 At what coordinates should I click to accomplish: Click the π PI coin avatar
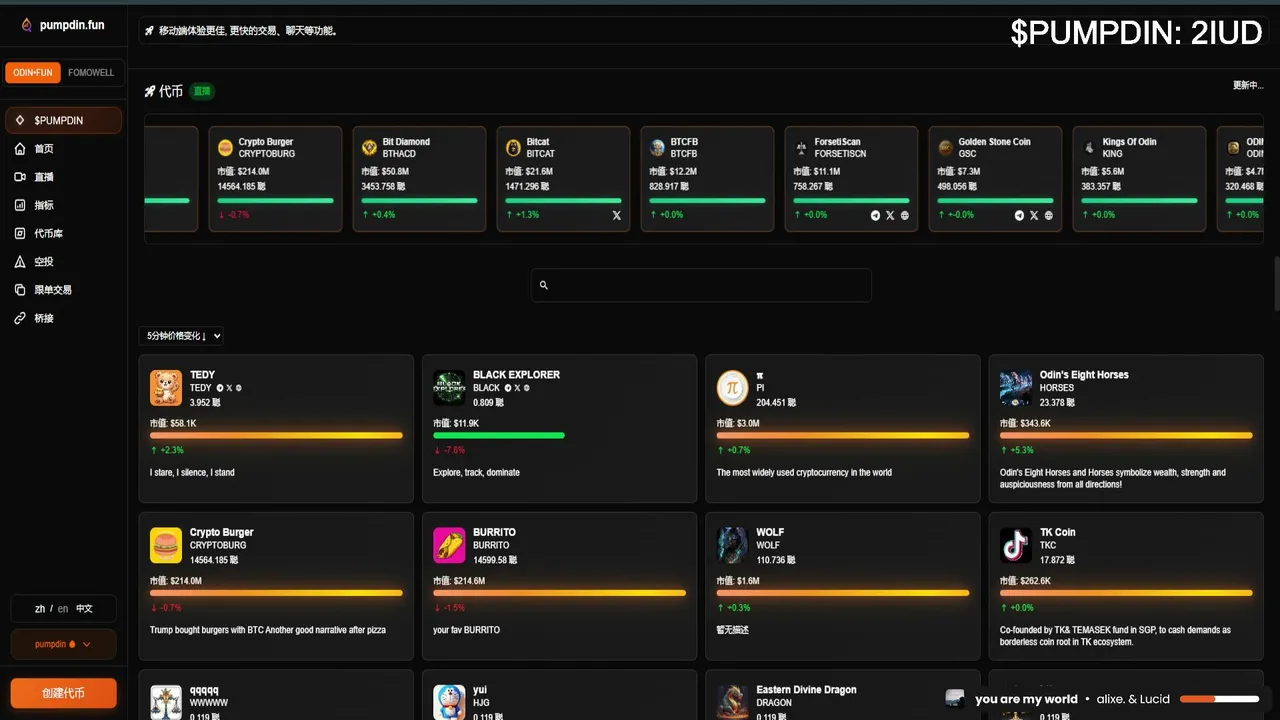pyautogui.click(x=733, y=387)
